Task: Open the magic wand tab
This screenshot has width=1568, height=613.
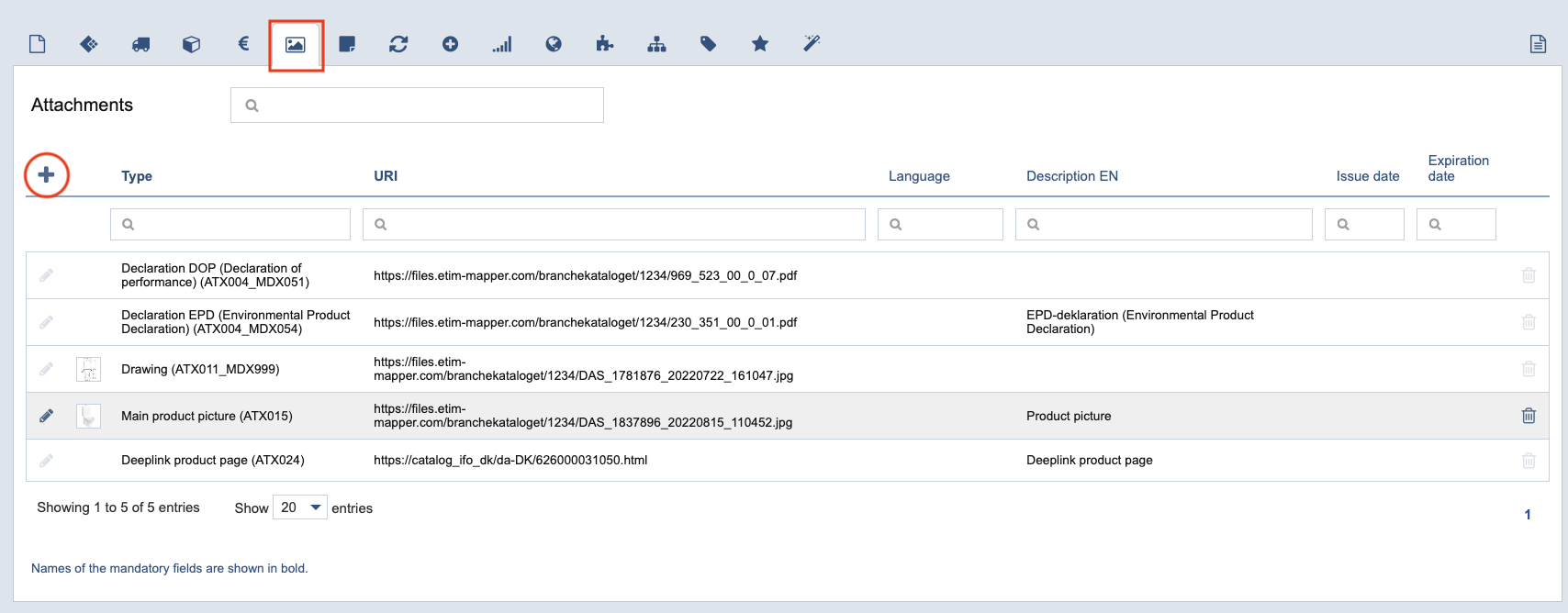Action: (x=812, y=43)
